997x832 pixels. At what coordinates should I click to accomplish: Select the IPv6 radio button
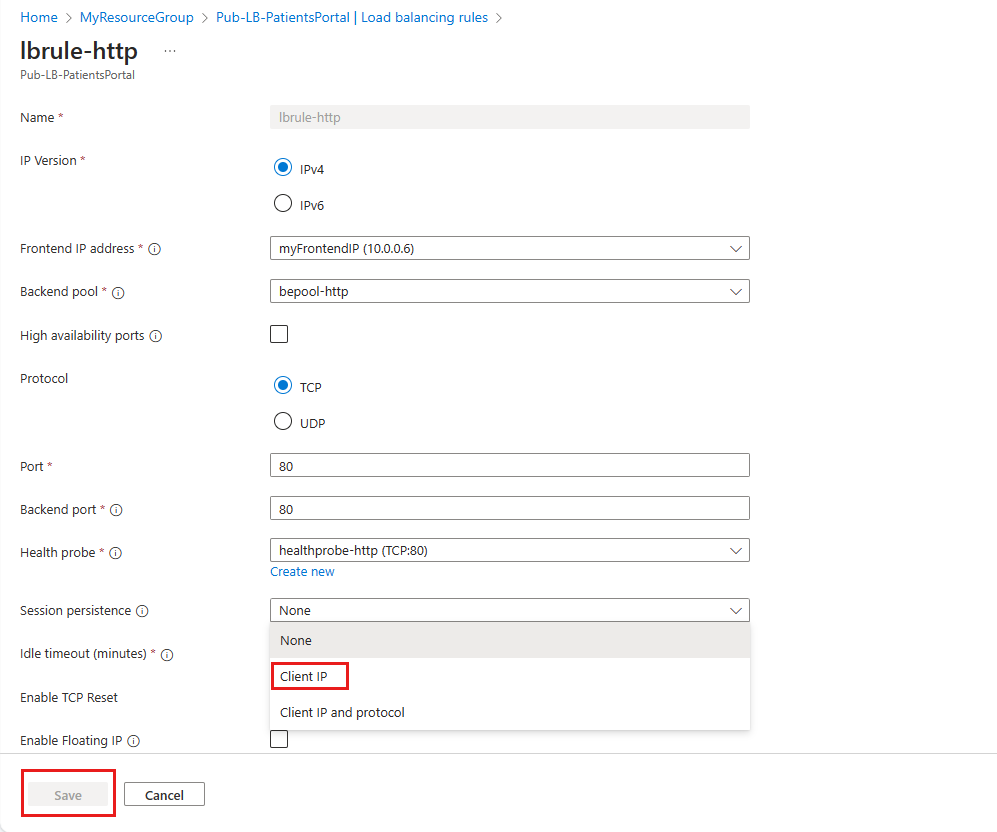click(283, 203)
